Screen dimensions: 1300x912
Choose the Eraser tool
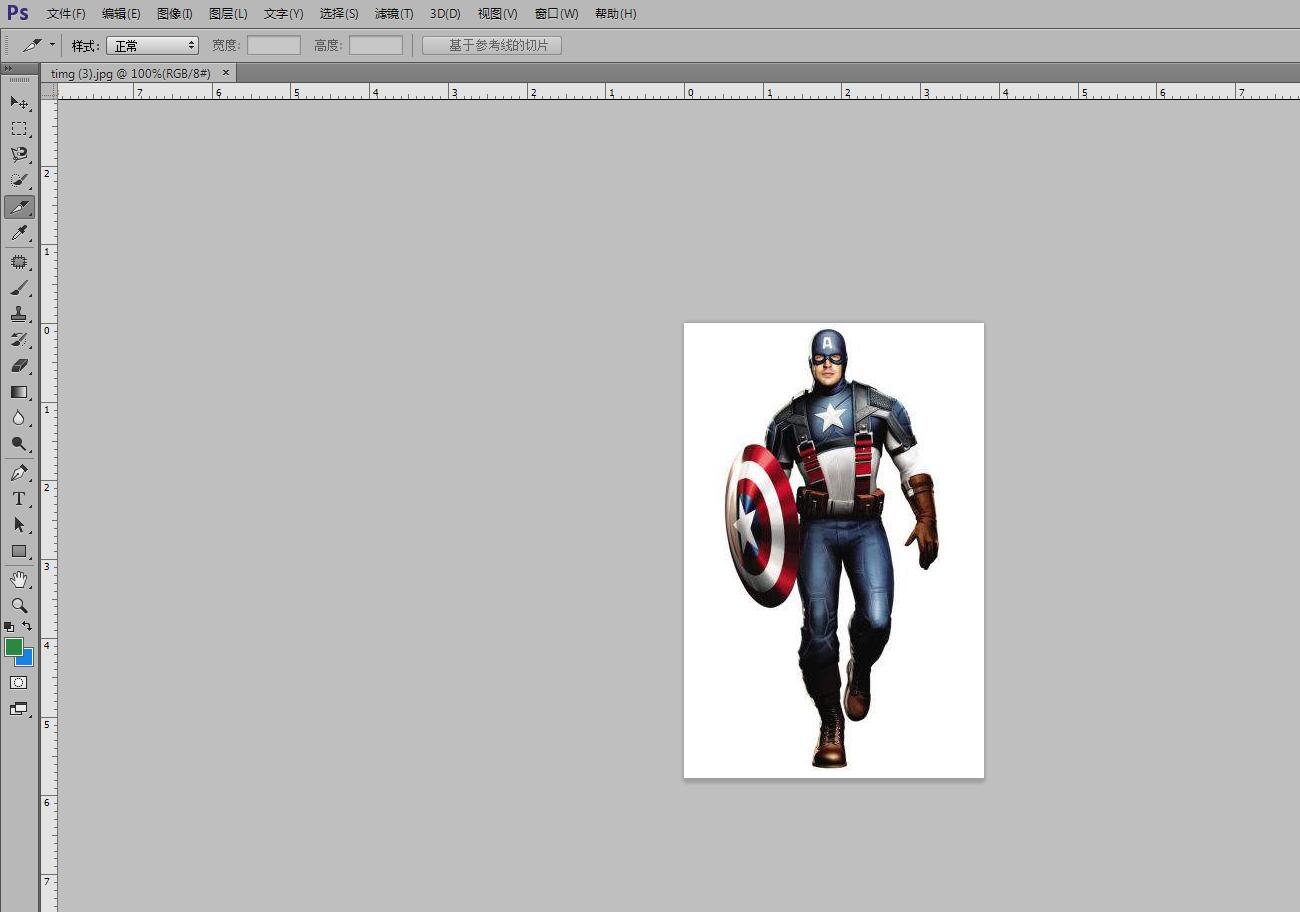tap(19, 366)
